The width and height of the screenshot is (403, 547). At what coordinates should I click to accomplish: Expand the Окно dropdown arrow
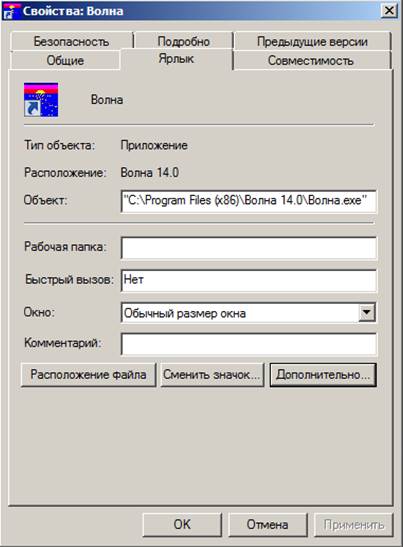[367, 312]
